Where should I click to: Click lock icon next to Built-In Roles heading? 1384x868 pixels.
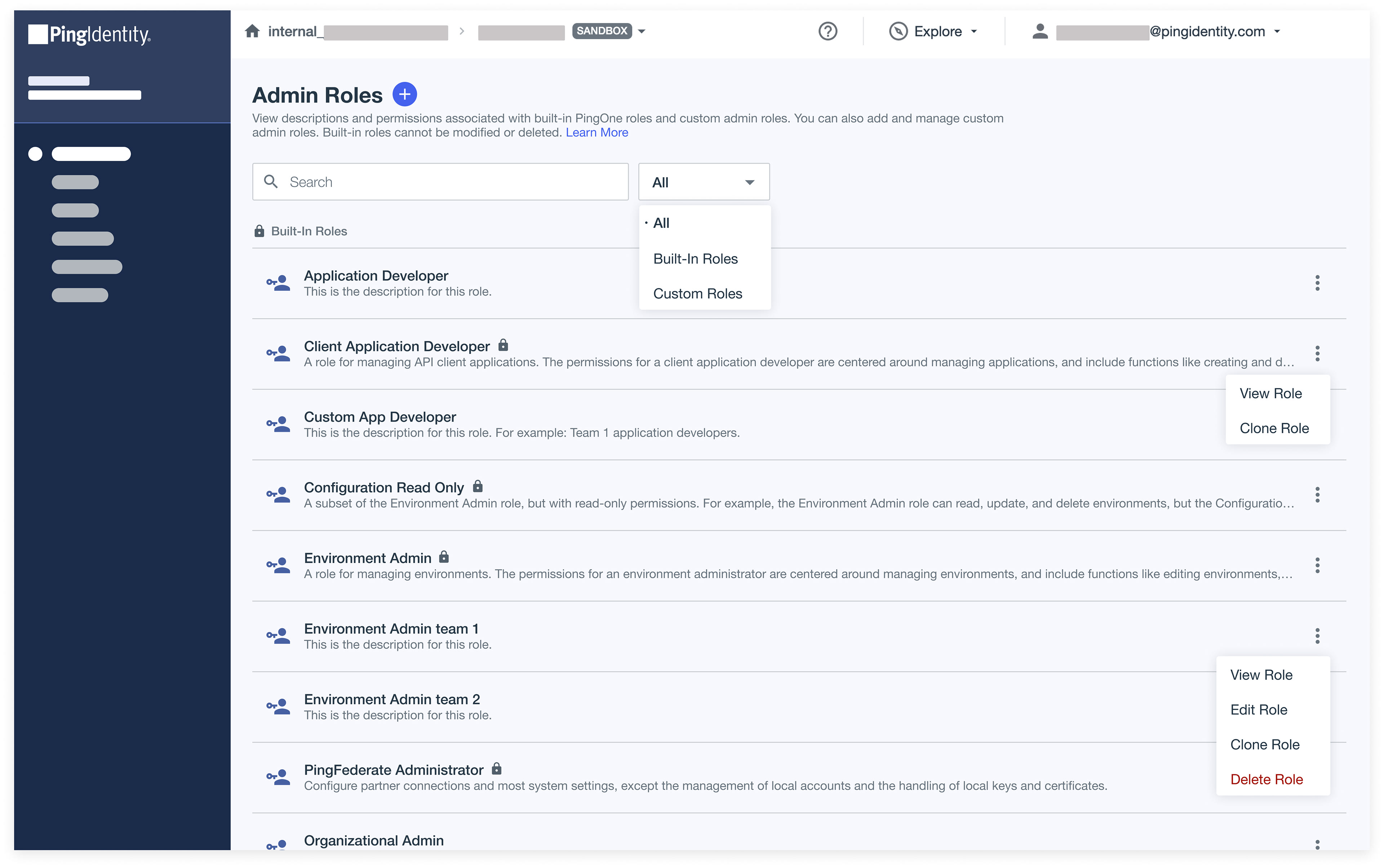point(259,231)
